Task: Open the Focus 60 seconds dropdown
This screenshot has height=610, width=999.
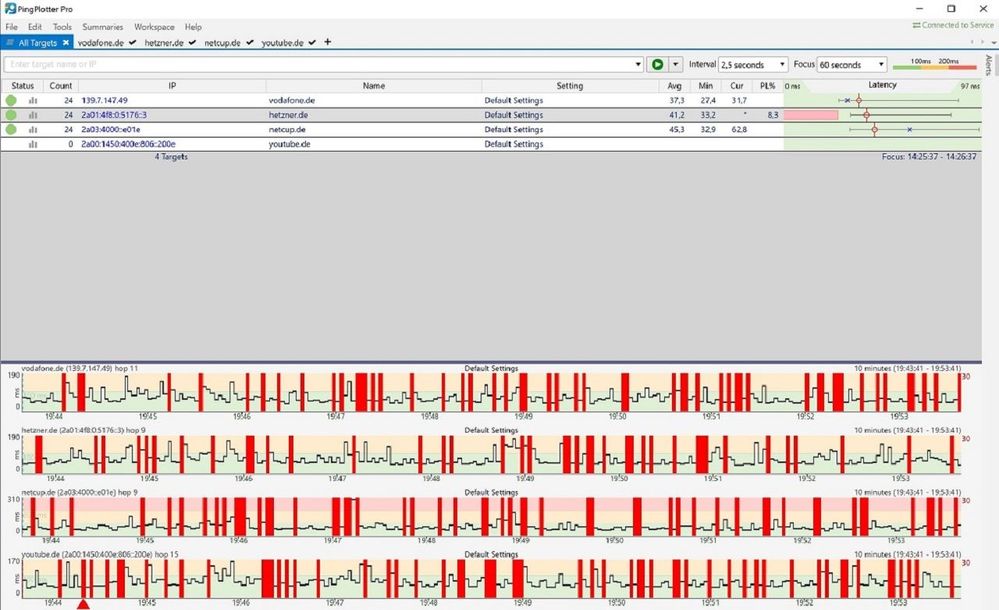Action: click(x=852, y=64)
